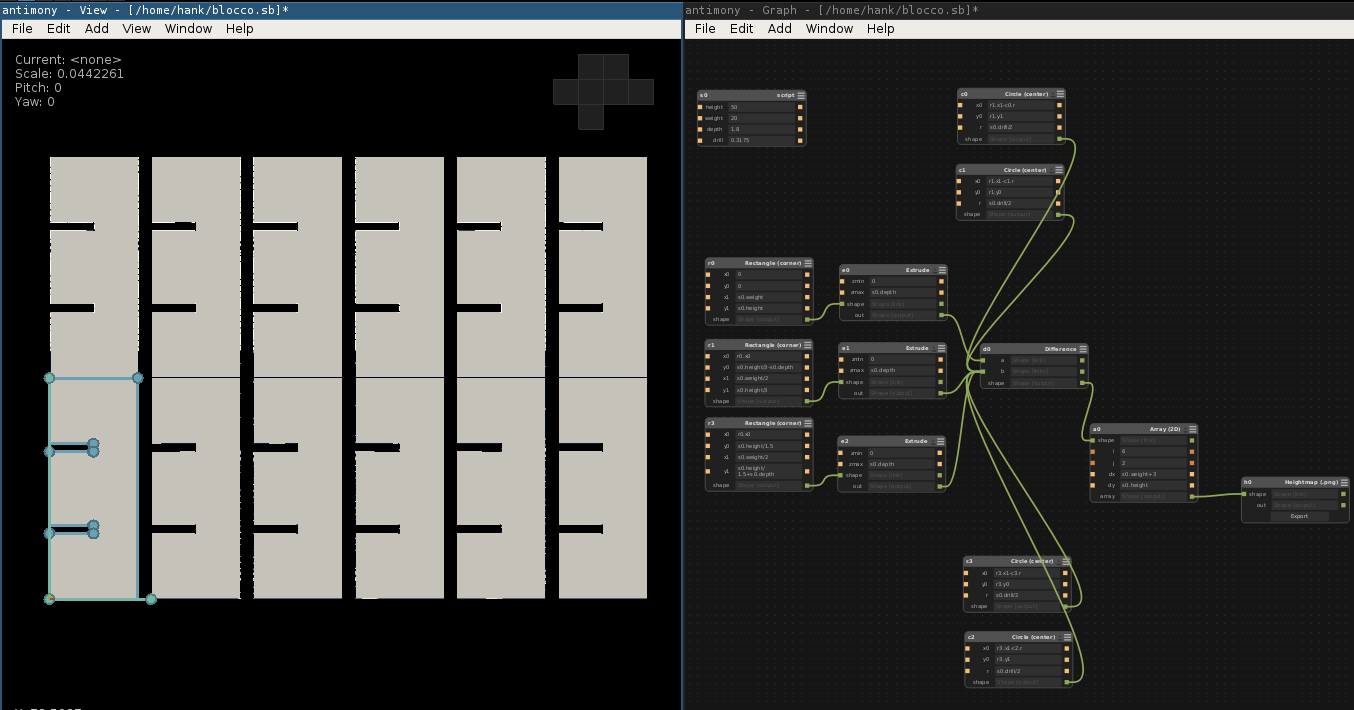
Task: Open File menu in View window
Action: pyautogui.click(x=22, y=28)
